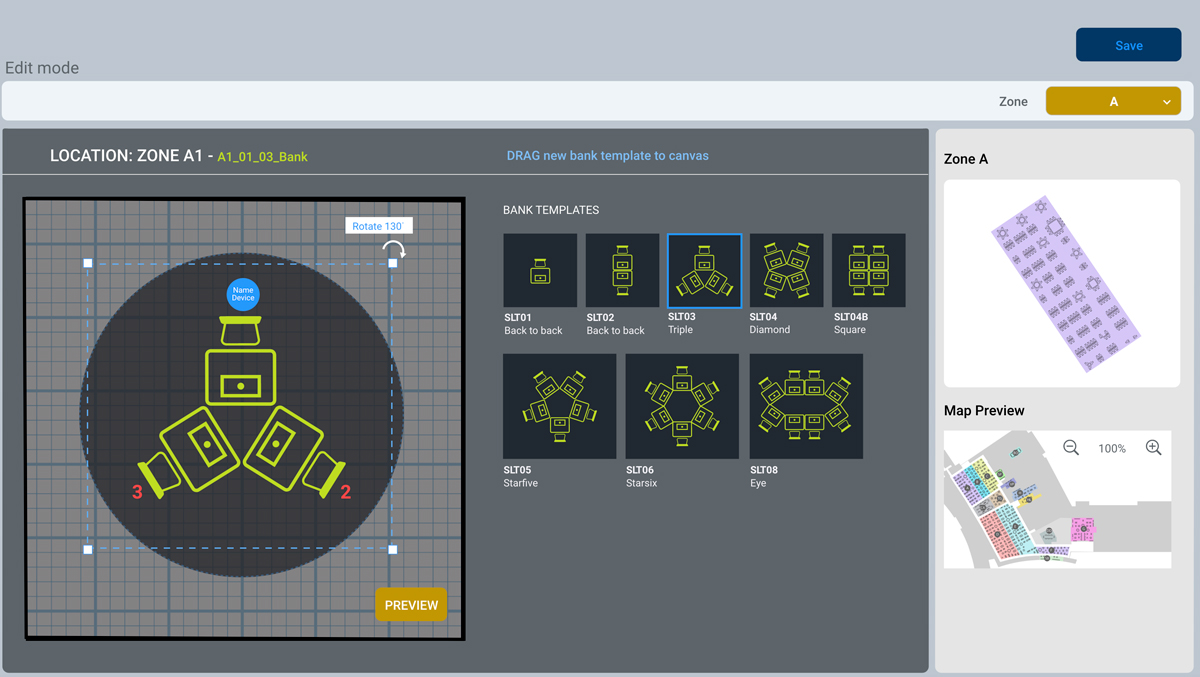The image size is (1200, 677).
Task: Select the SLT03 Triple template
Action: [703, 270]
